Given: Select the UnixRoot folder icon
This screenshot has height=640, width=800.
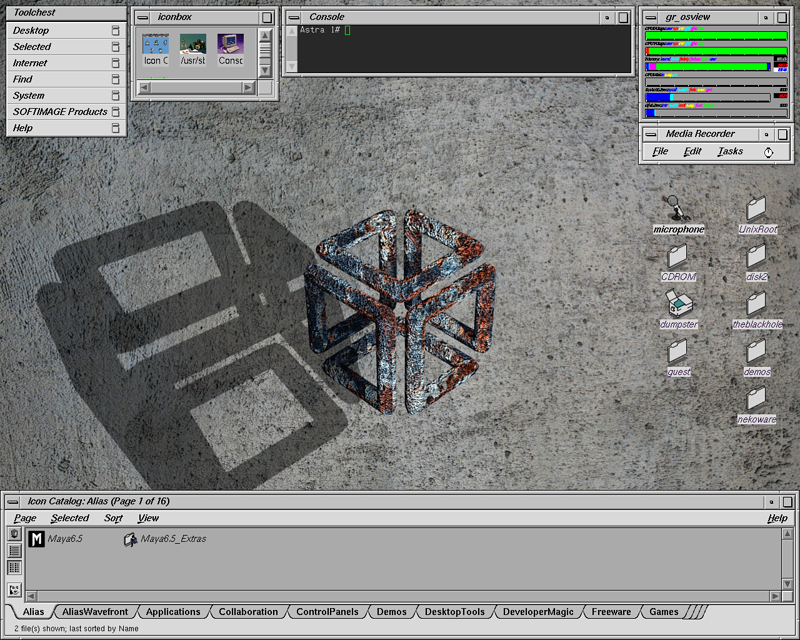Looking at the screenshot, I should point(756,209).
